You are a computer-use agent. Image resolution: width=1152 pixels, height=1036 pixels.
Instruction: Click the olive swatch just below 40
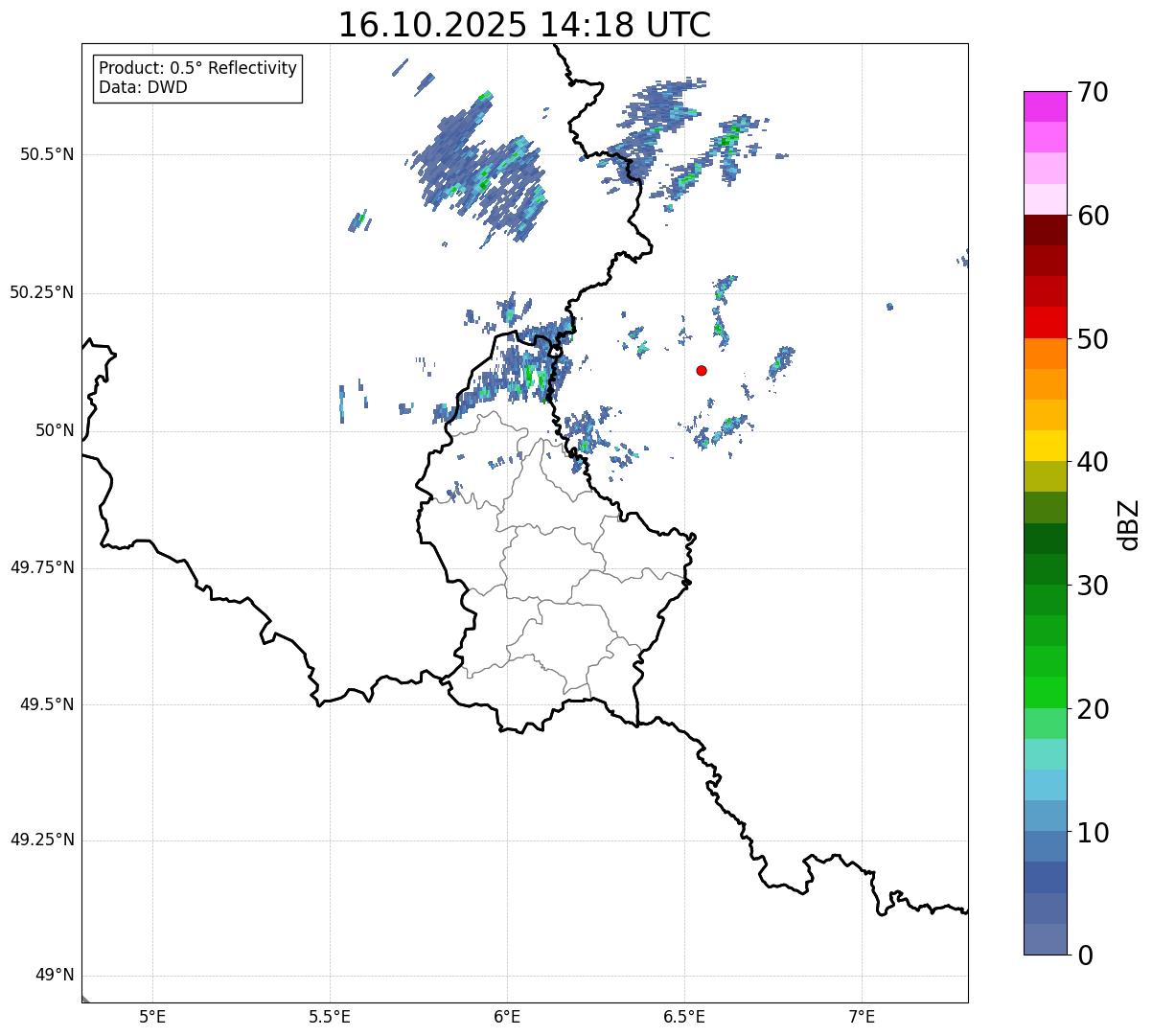tap(1046, 477)
